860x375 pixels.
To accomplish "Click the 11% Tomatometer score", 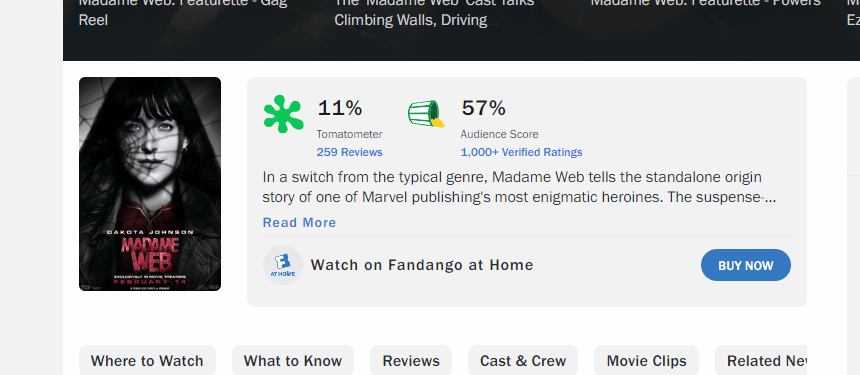I will coord(340,108).
